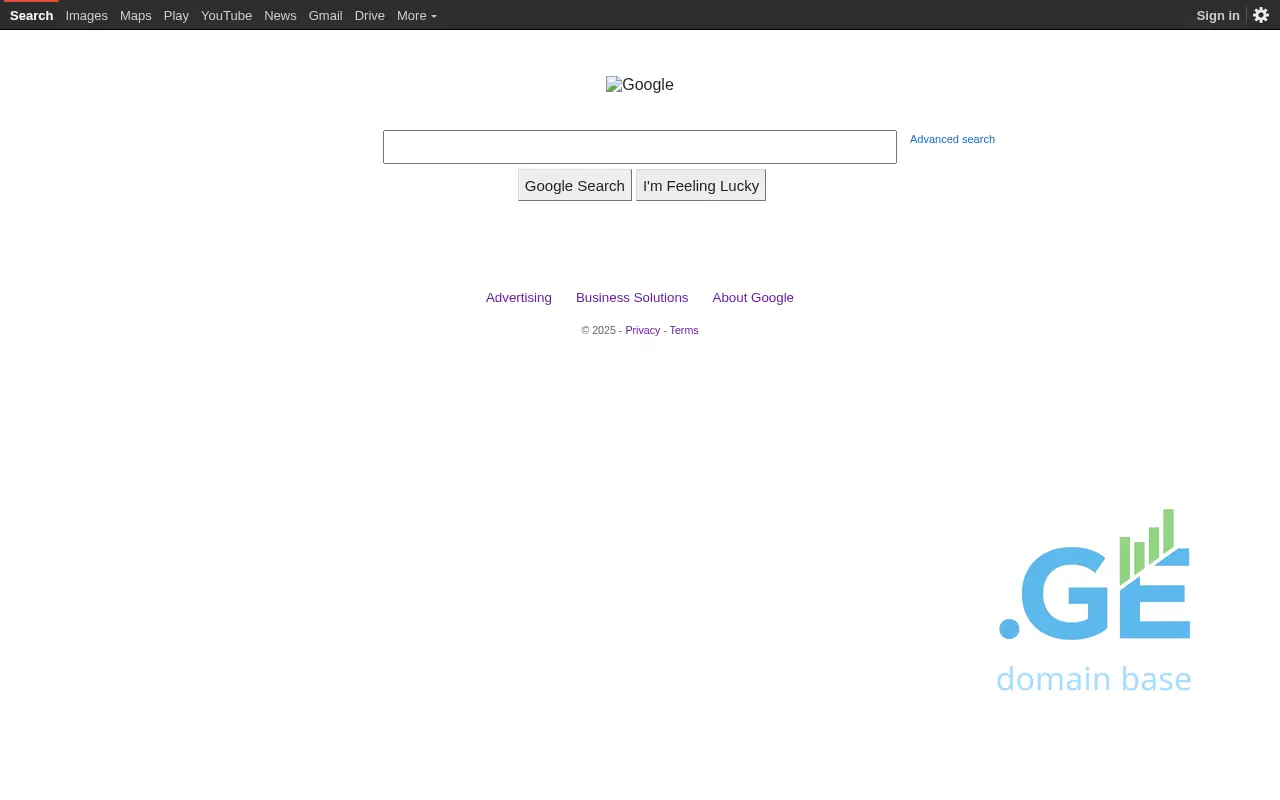Open the settings gear icon

1261,15
